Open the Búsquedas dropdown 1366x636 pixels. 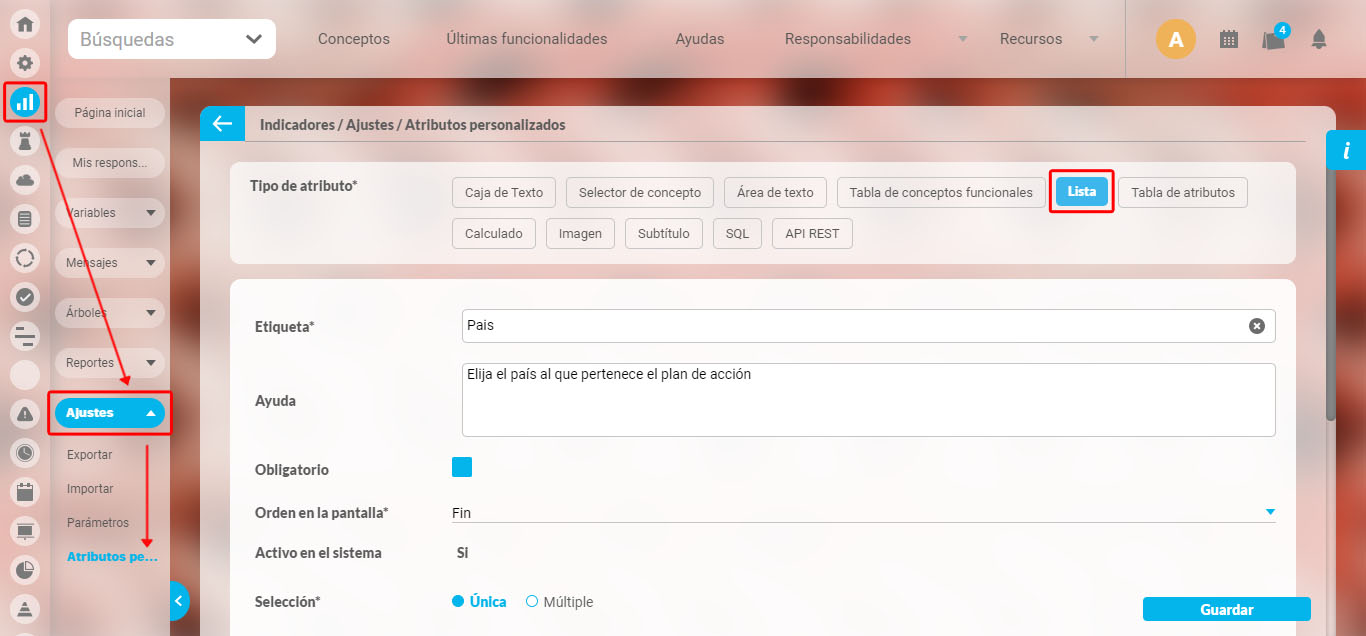[x=172, y=40]
